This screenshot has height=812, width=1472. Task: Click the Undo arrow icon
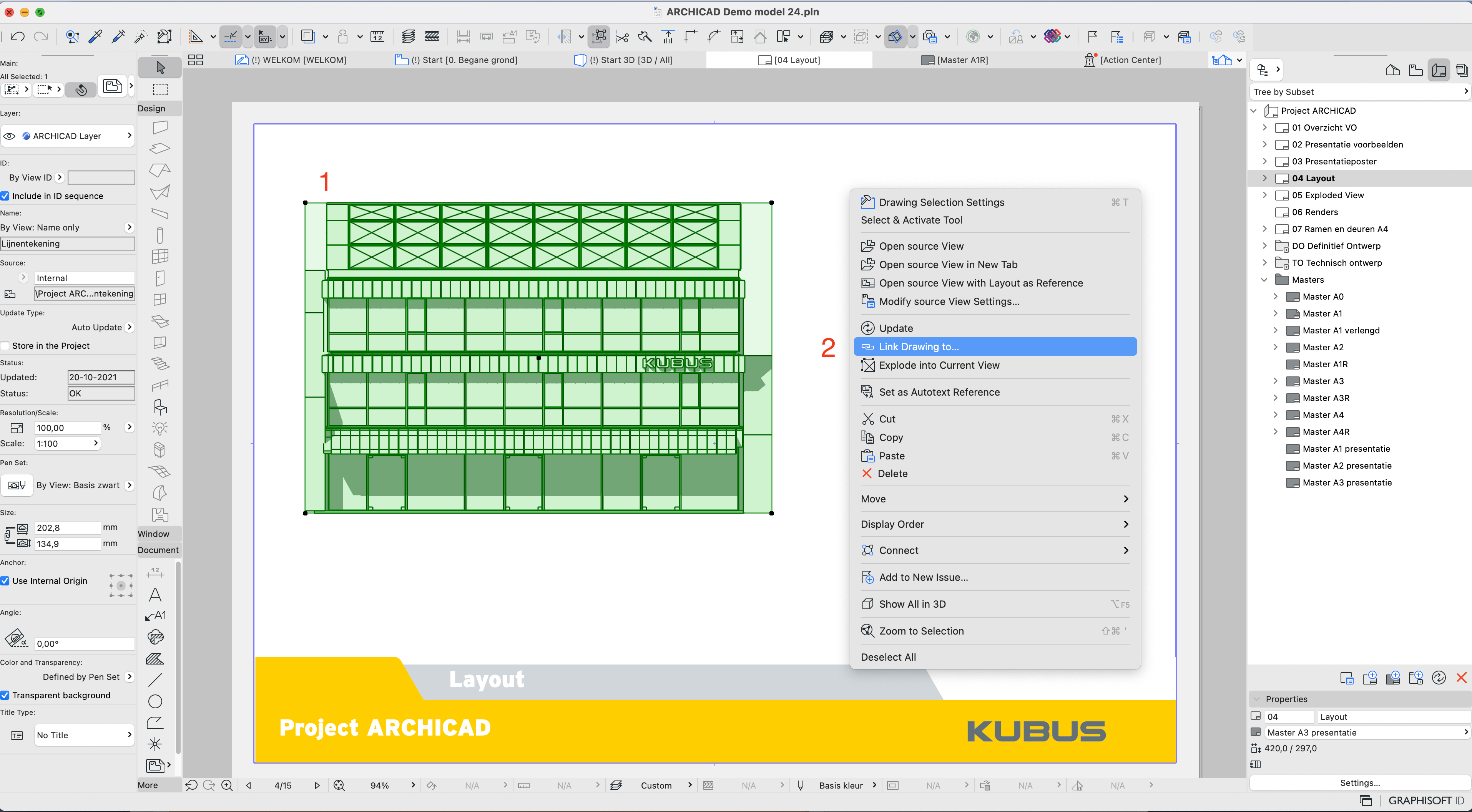[x=17, y=36]
